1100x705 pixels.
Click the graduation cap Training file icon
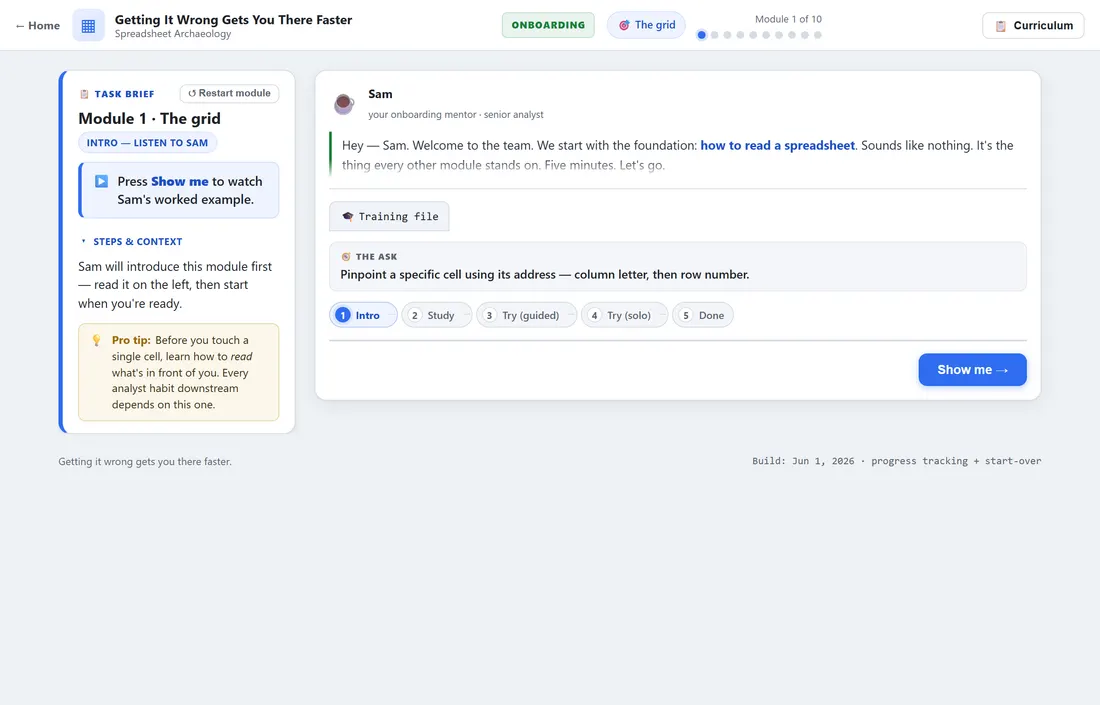pyautogui.click(x=347, y=217)
